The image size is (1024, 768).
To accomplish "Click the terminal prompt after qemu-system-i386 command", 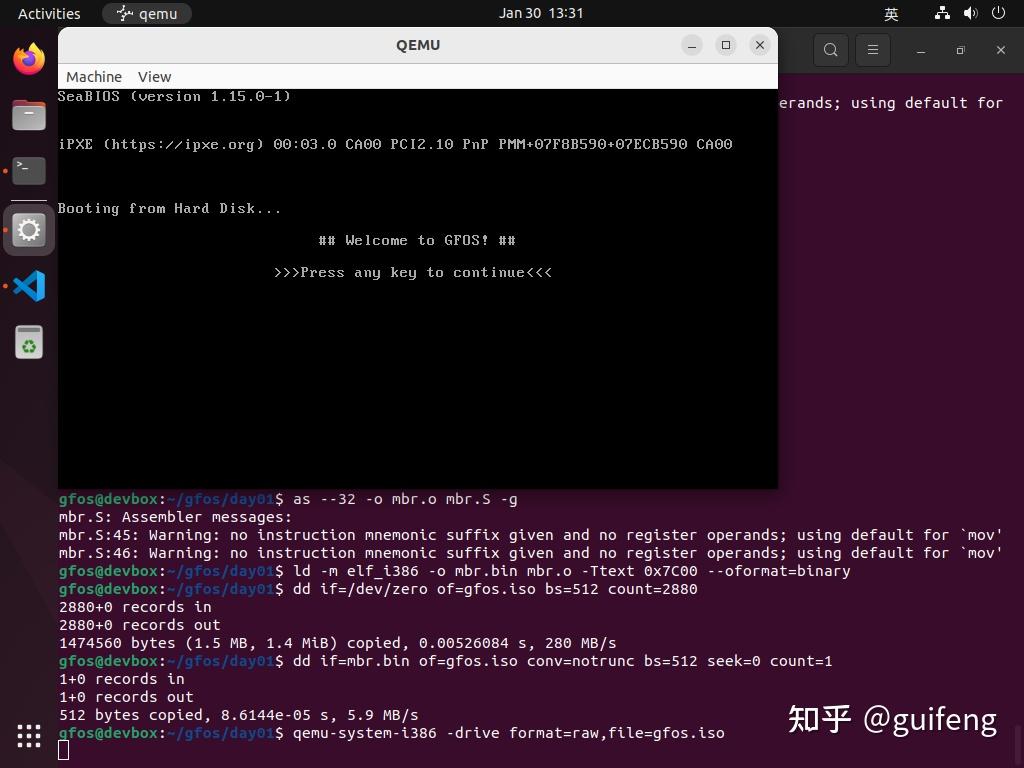I will 64,749.
